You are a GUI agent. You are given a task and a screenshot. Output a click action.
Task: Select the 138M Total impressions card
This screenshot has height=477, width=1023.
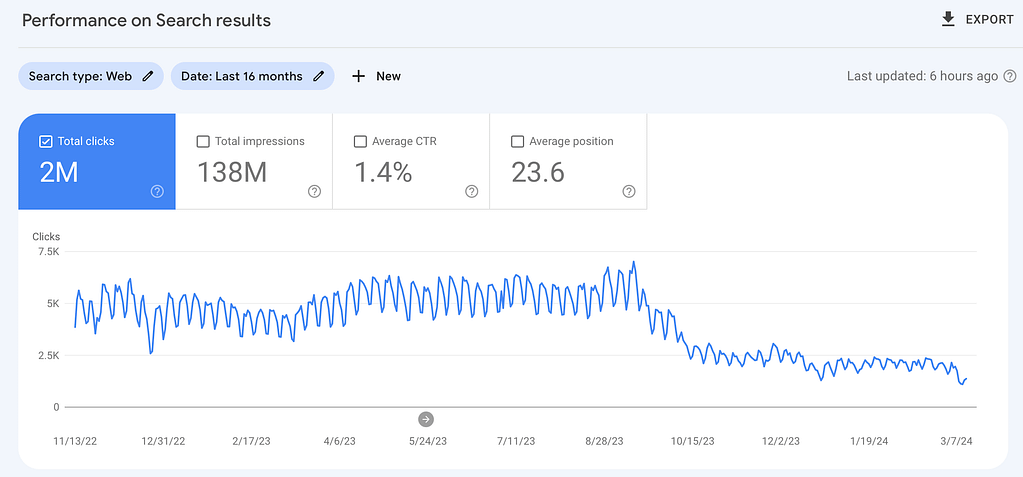254,162
